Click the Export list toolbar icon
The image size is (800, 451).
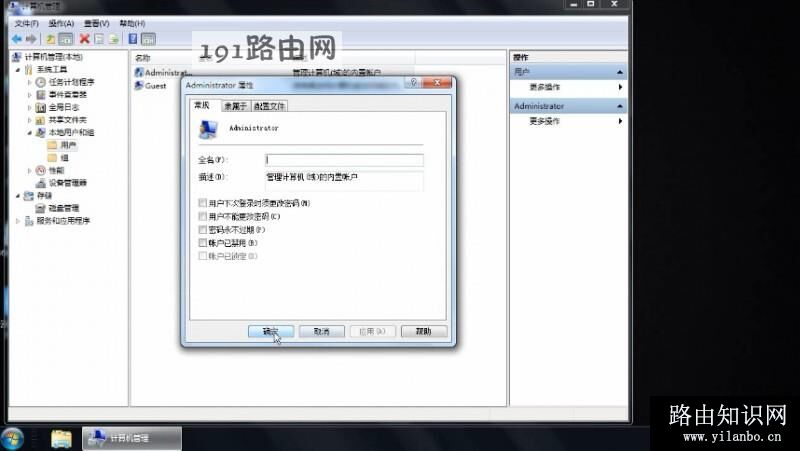(114, 39)
